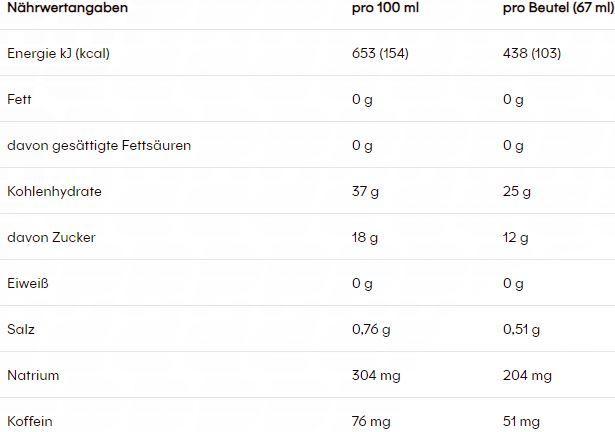615x432 pixels.
Task: Select the 304 mg sodium value
Action: point(376,375)
